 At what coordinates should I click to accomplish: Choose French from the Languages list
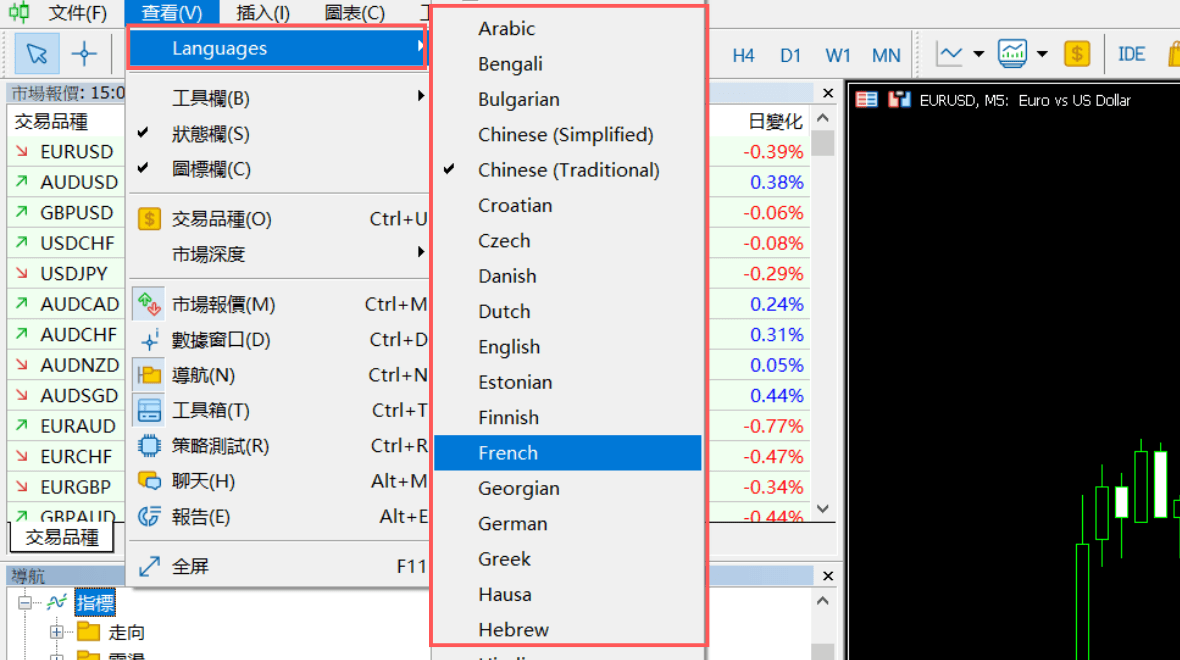click(x=508, y=453)
